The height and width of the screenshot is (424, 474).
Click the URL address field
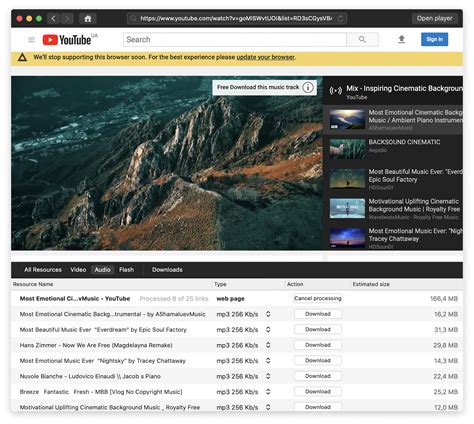point(237,18)
